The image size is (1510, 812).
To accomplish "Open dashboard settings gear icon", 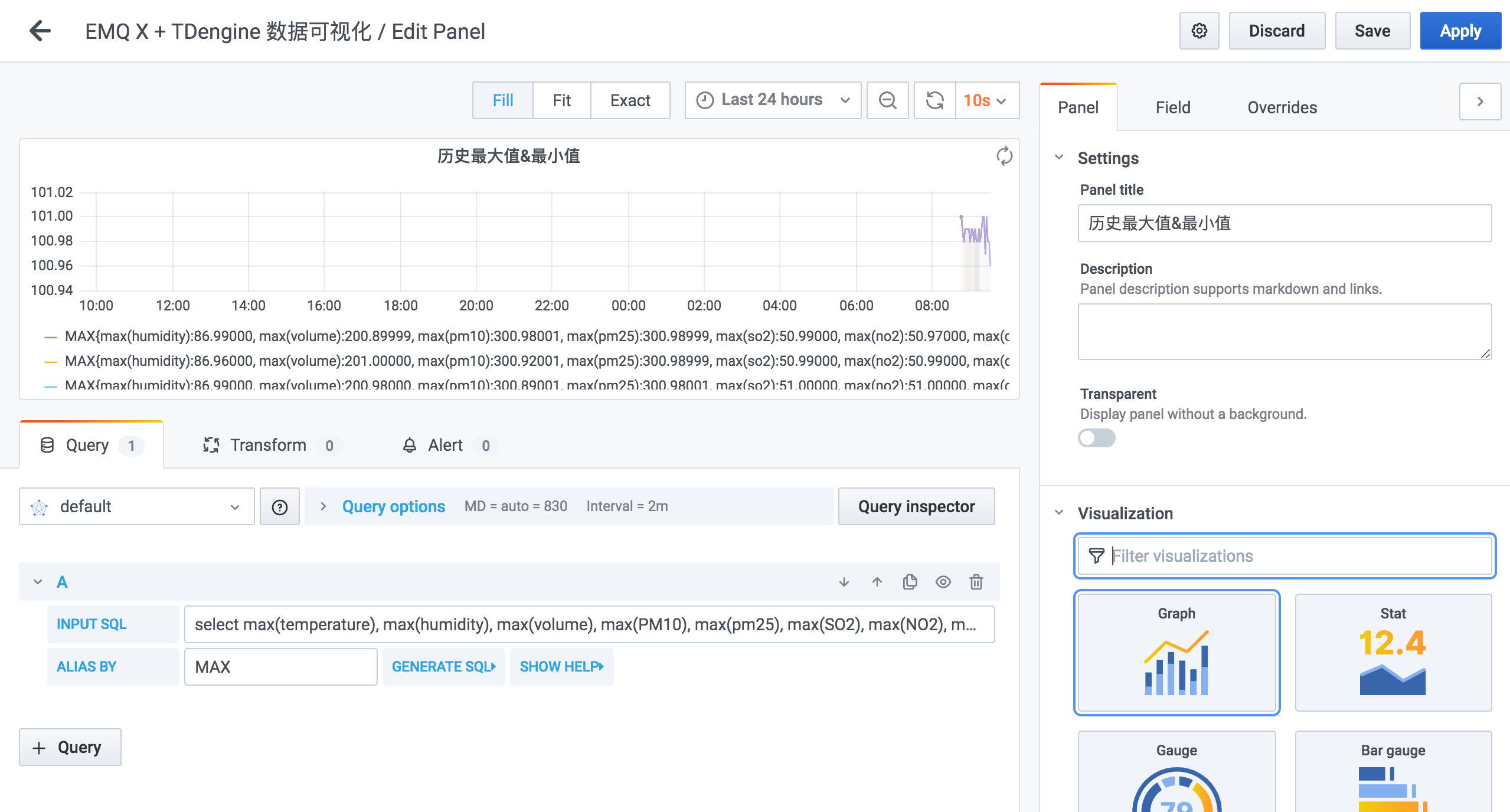I will click(1199, 31).
